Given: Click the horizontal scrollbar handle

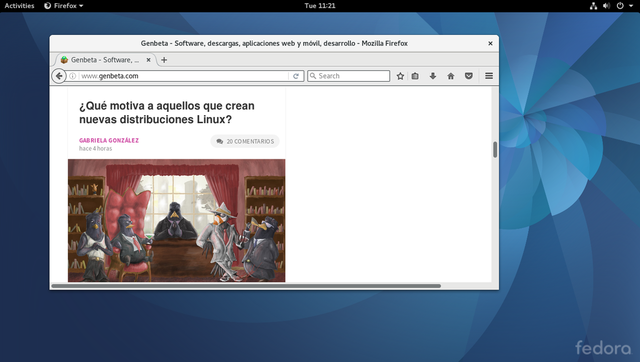Looking at the screenshot, I should coord(246,286).
